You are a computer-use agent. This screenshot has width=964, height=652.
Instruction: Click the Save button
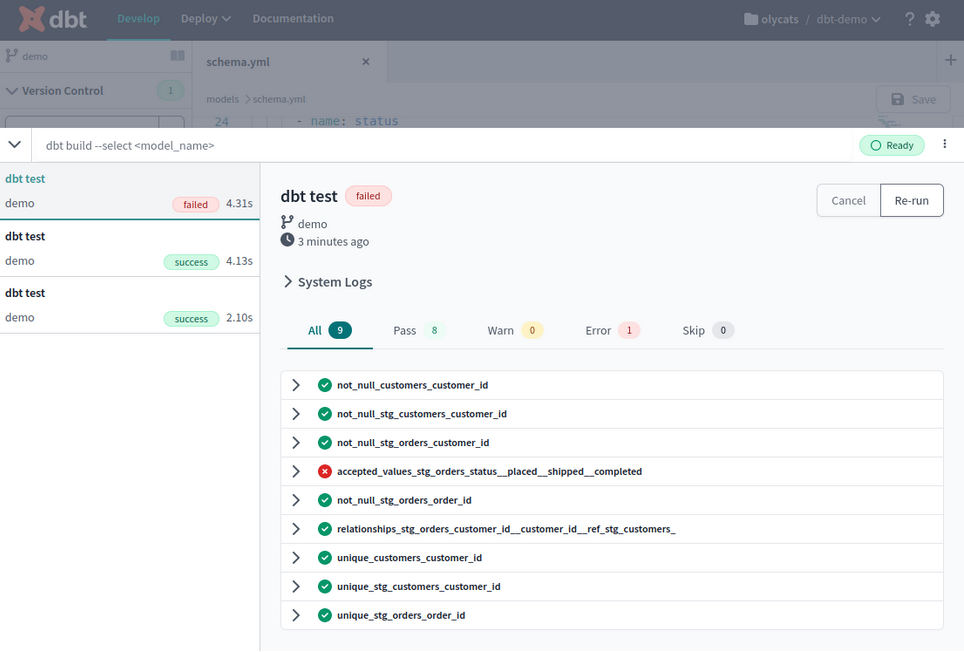pos(913,100)
